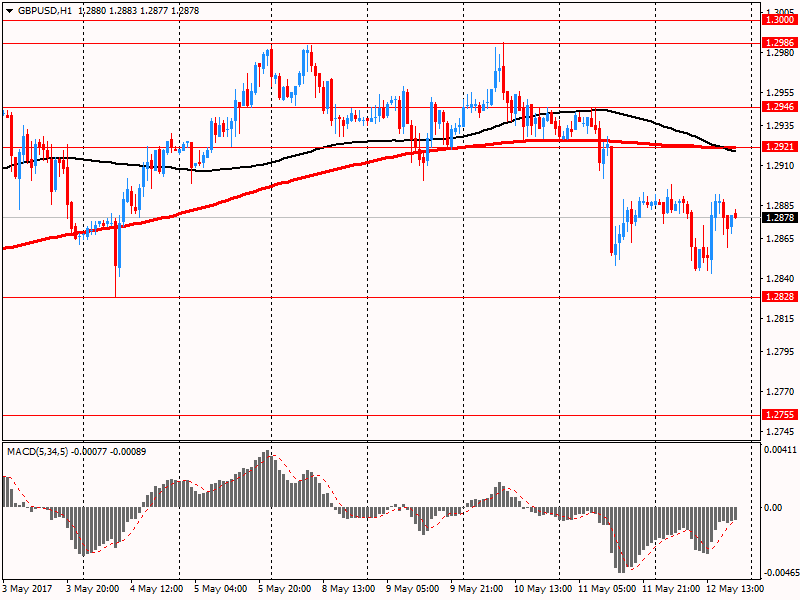Click the 11 May 05:00 time label
This screenshot has width=800, height=600.
607,589
